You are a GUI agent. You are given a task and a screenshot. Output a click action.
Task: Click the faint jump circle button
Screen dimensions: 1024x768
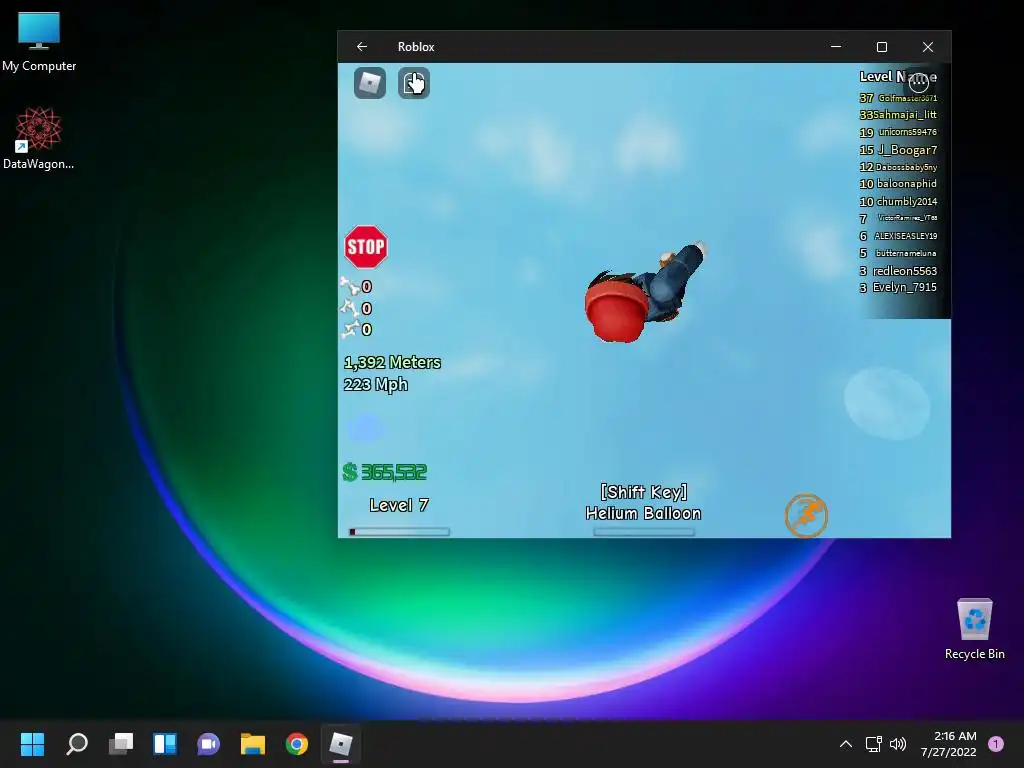(887, 404)
